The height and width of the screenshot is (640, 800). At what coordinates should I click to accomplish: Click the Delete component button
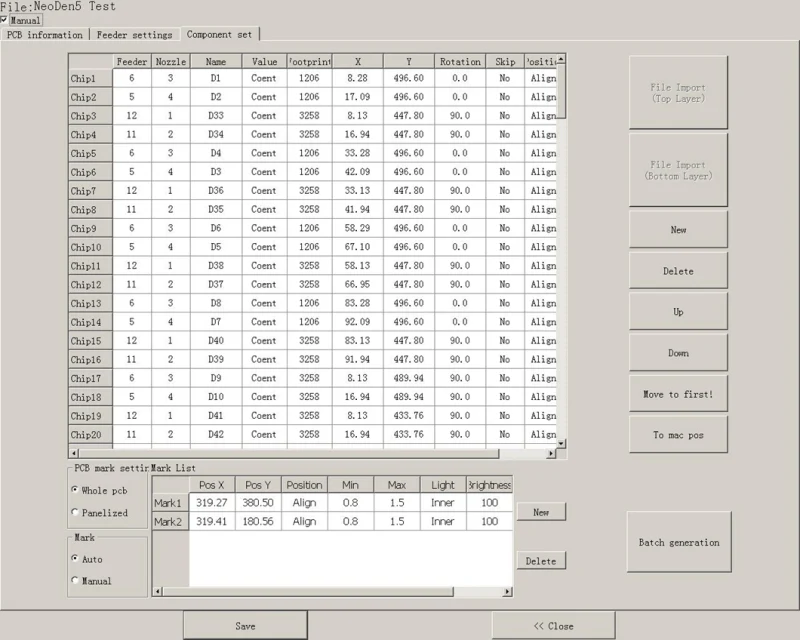tap(678, 271)
